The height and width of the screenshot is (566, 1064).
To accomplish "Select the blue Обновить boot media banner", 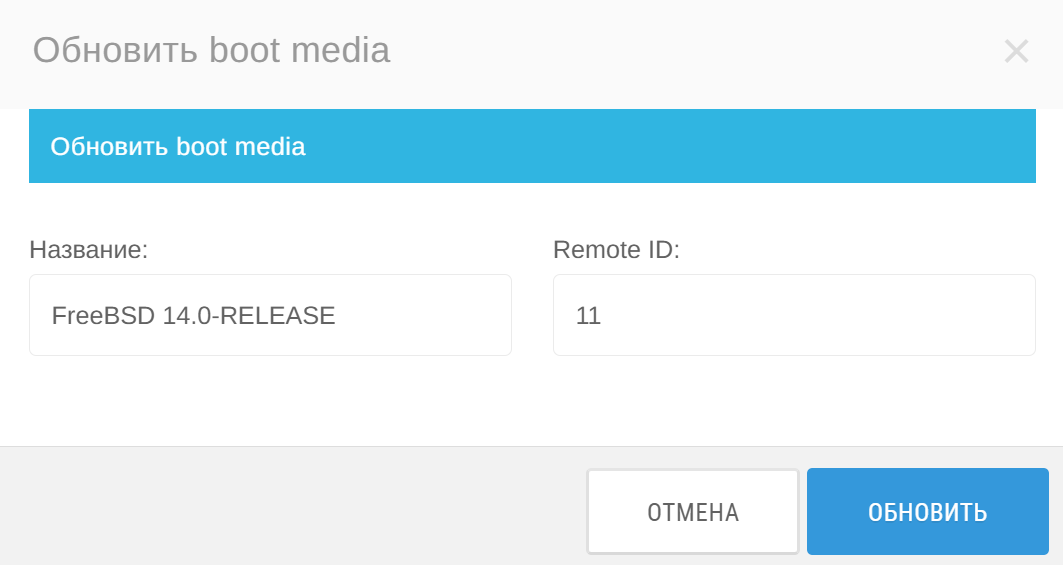I will pyautogui.click(x=532, y=146).
